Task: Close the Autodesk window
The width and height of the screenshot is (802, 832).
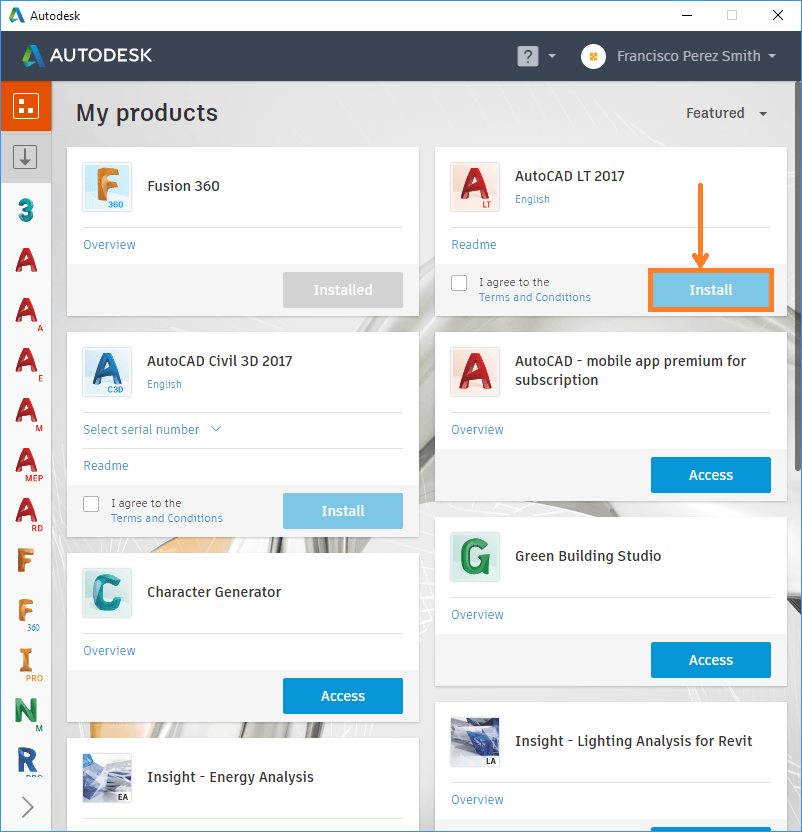Action: (778, 15)
